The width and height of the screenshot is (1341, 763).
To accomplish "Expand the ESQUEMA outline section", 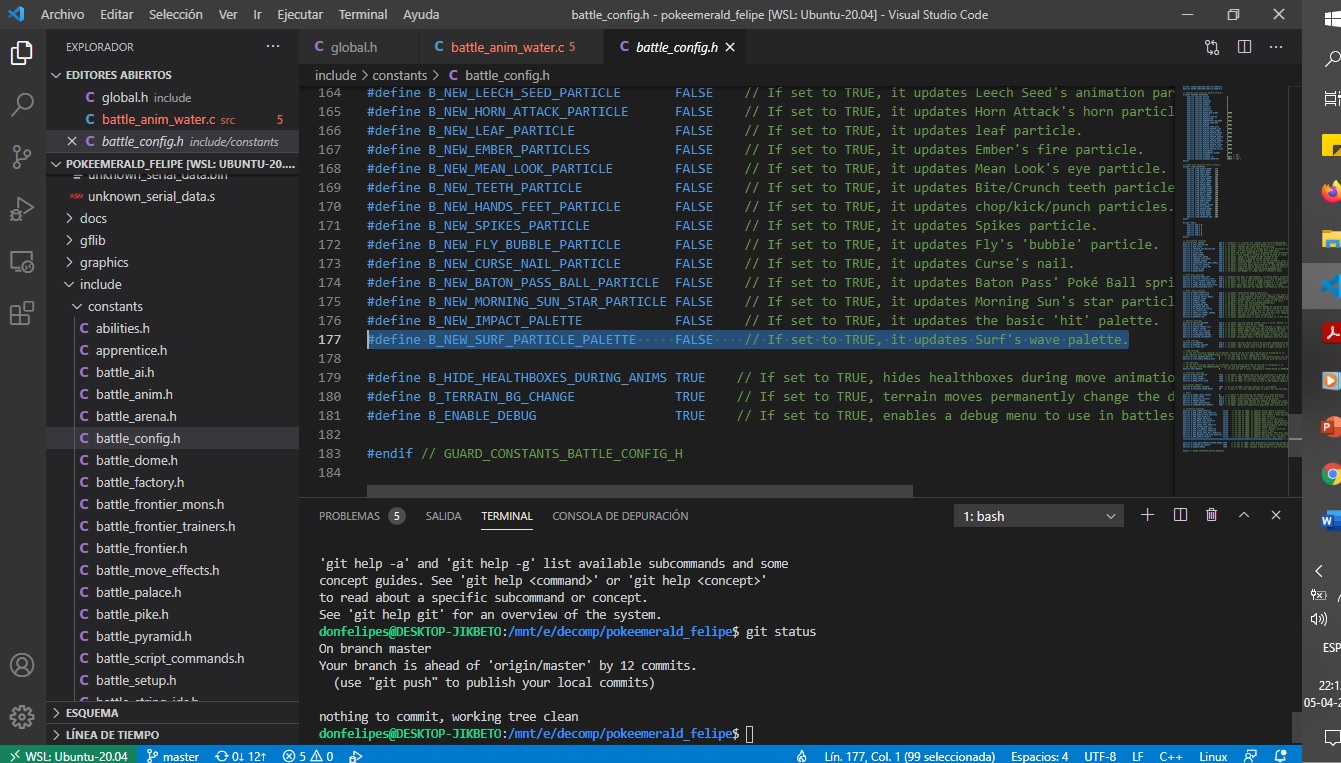I will (x=92, y=713).
